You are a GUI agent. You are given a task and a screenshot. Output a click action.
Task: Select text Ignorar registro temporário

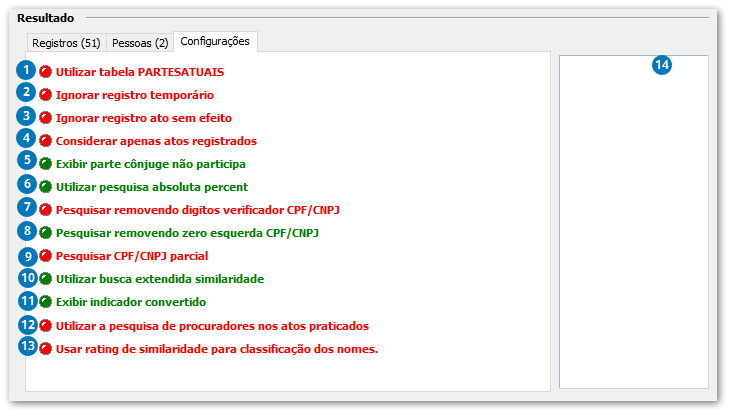click(135, 95)
